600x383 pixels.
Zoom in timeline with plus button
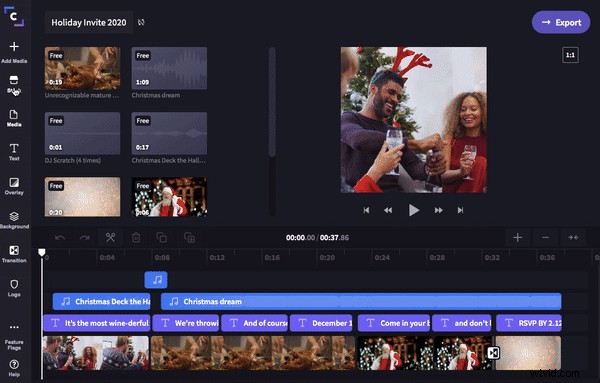pyautogui.click(x=518, y=238)
